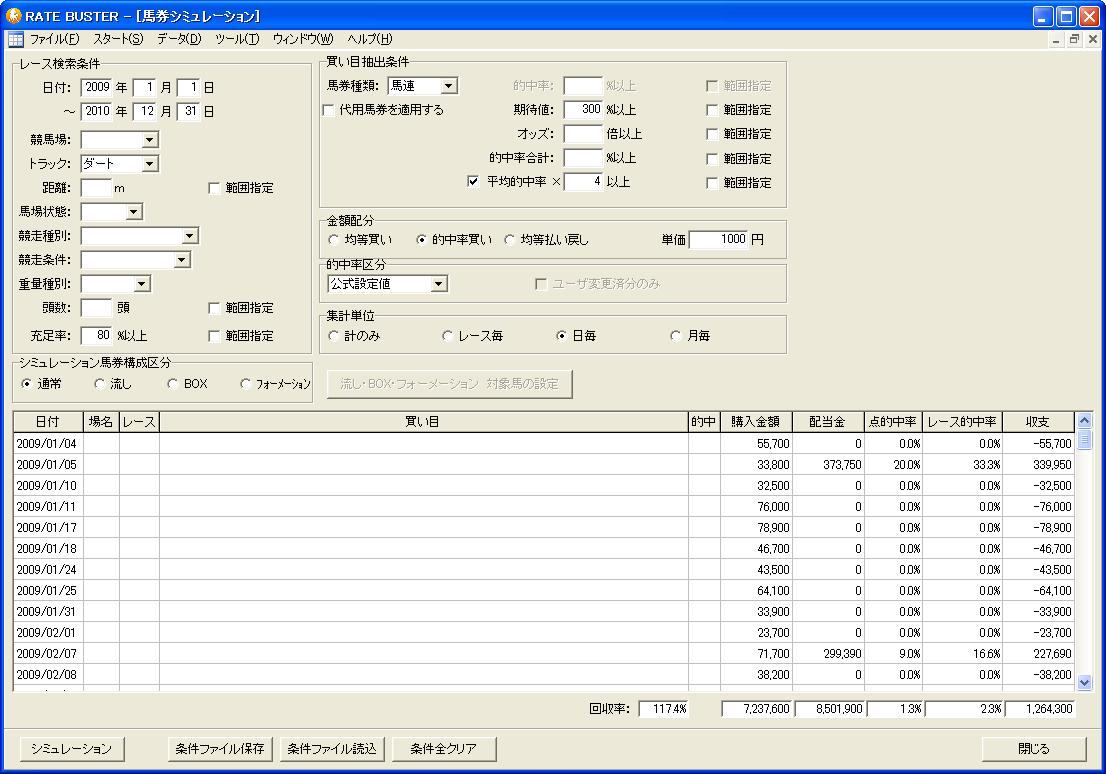
Task: Expand the 競馬場 dropdown
Action: [150, 140]
